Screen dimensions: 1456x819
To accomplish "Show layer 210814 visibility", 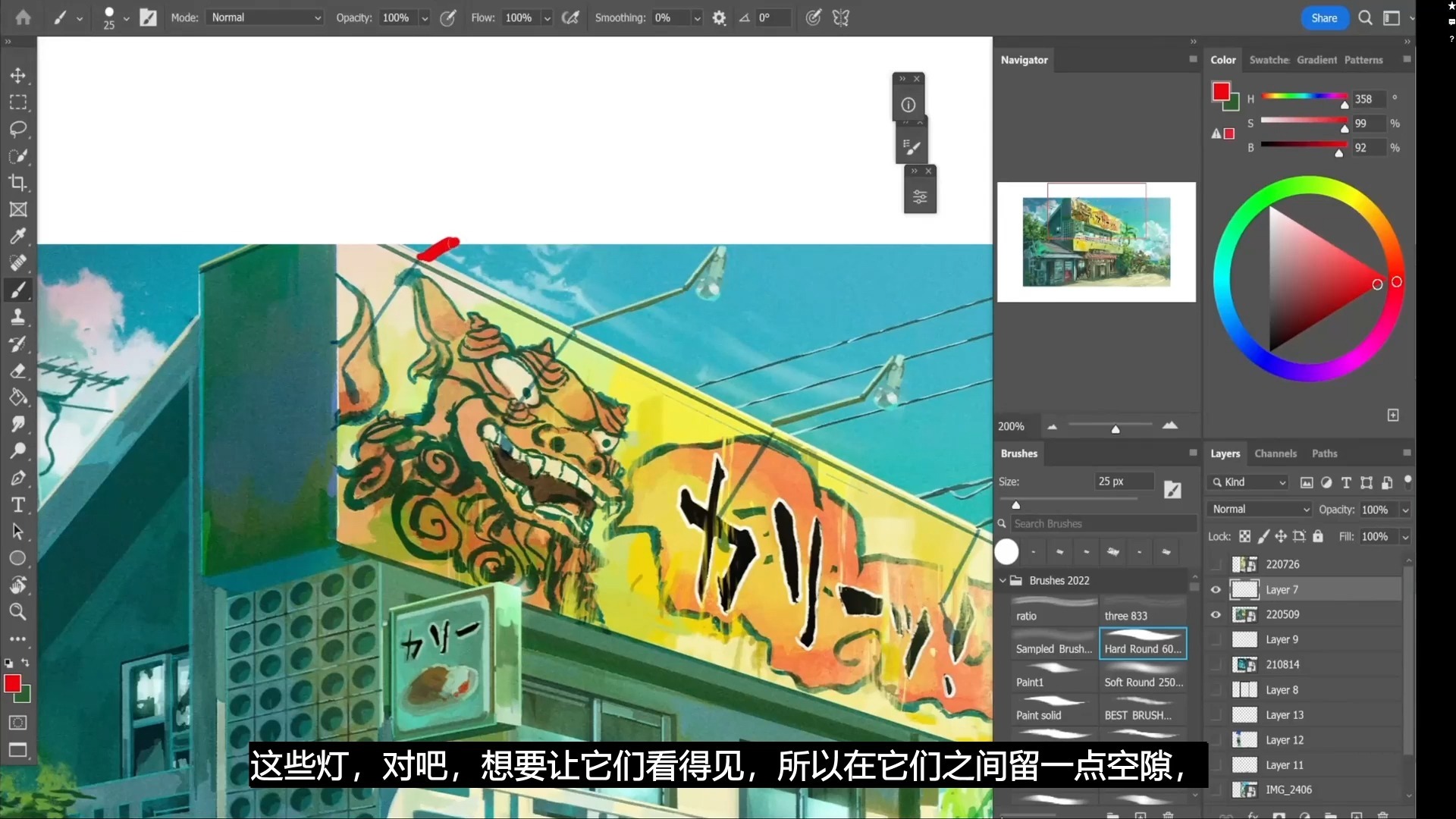I will pyautogui.click(x=1216, y=664).
